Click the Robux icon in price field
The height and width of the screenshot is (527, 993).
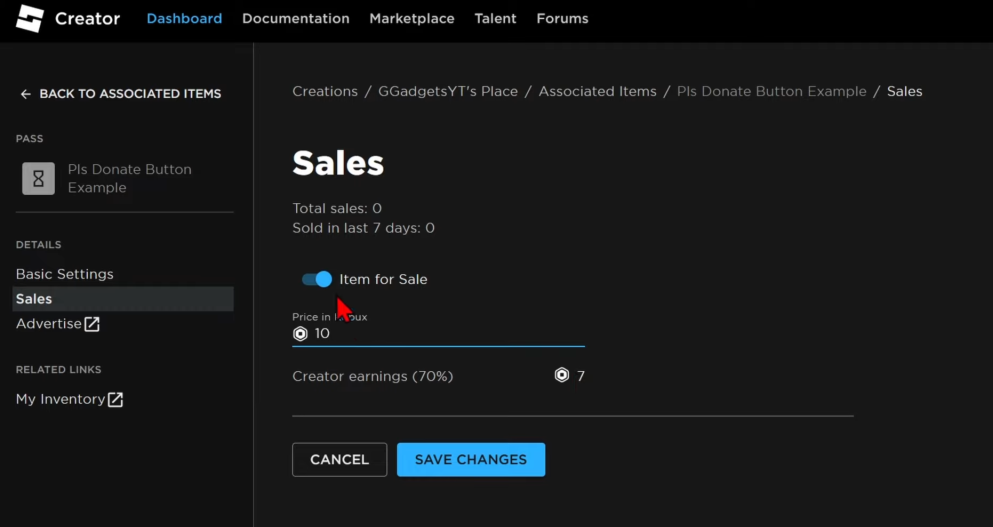(300, 334)
